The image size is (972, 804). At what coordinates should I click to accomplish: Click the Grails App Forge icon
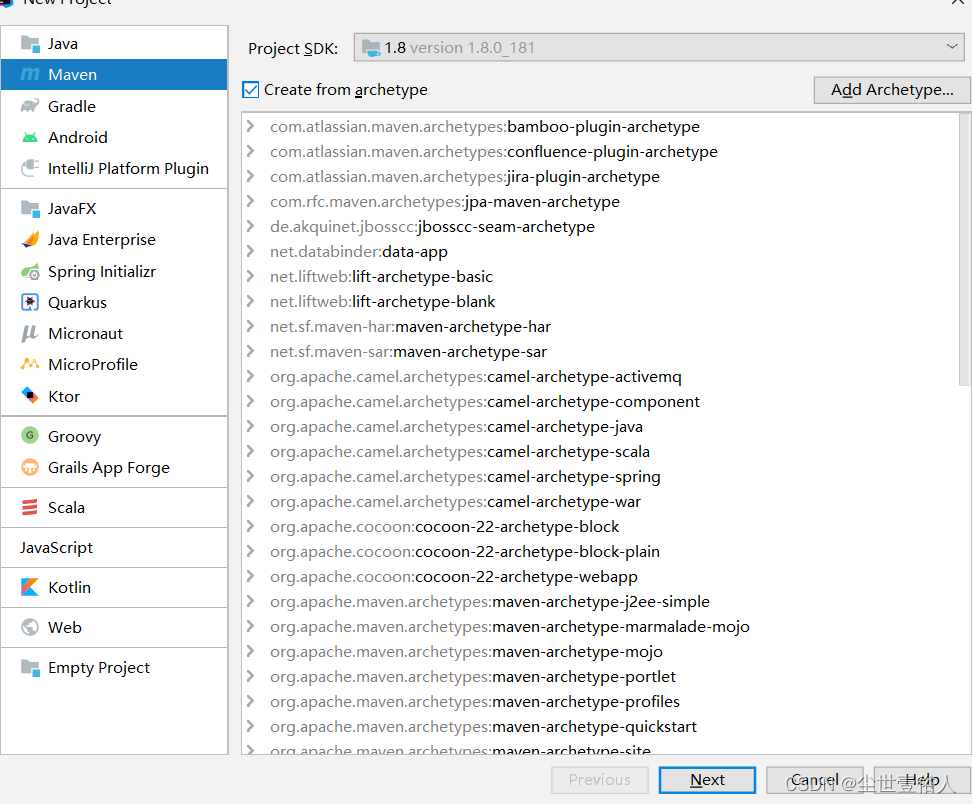pyautogui.click(x=30, y=467)
